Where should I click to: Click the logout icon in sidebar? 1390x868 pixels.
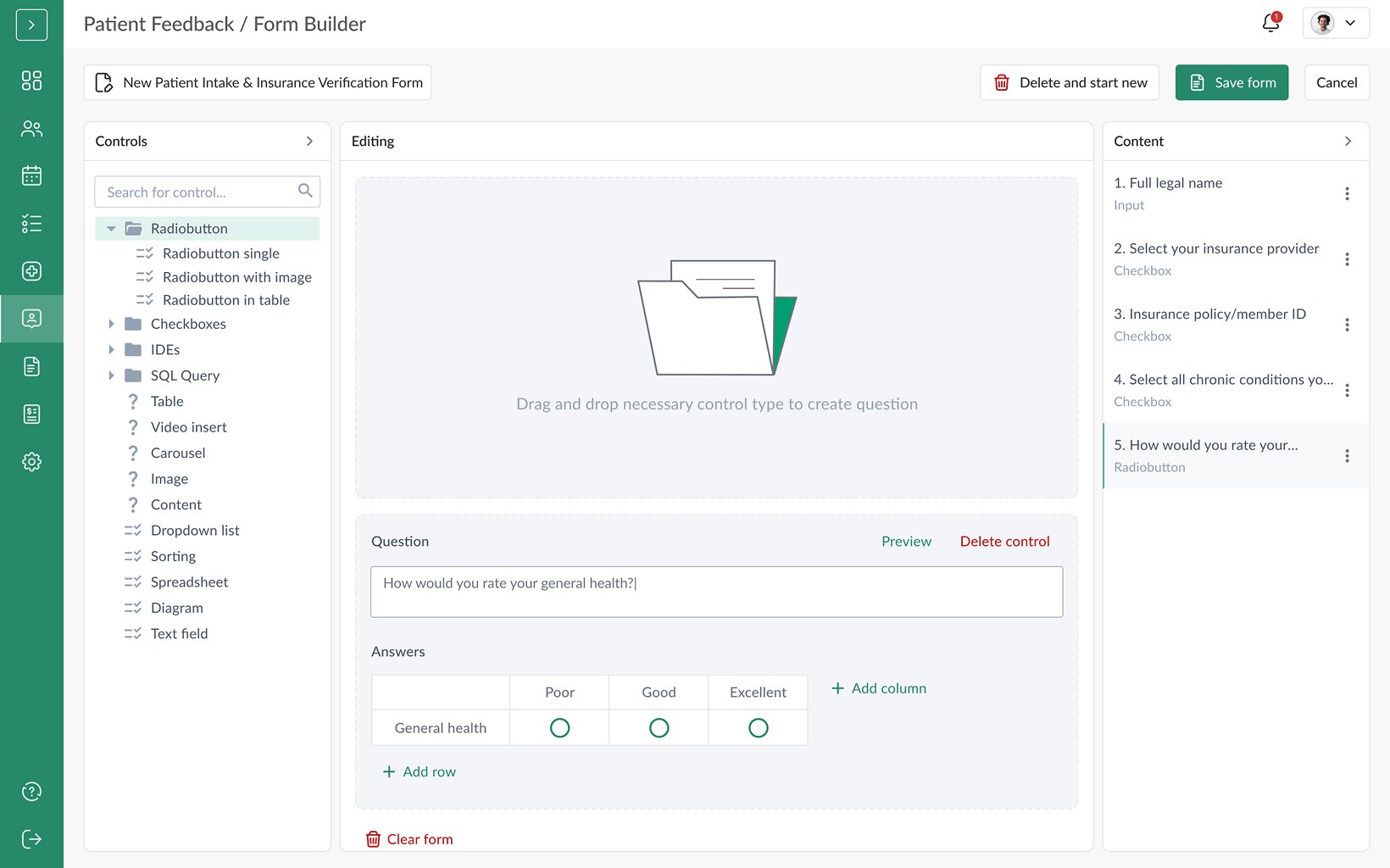pyautogui.click(x=31, y=839)
